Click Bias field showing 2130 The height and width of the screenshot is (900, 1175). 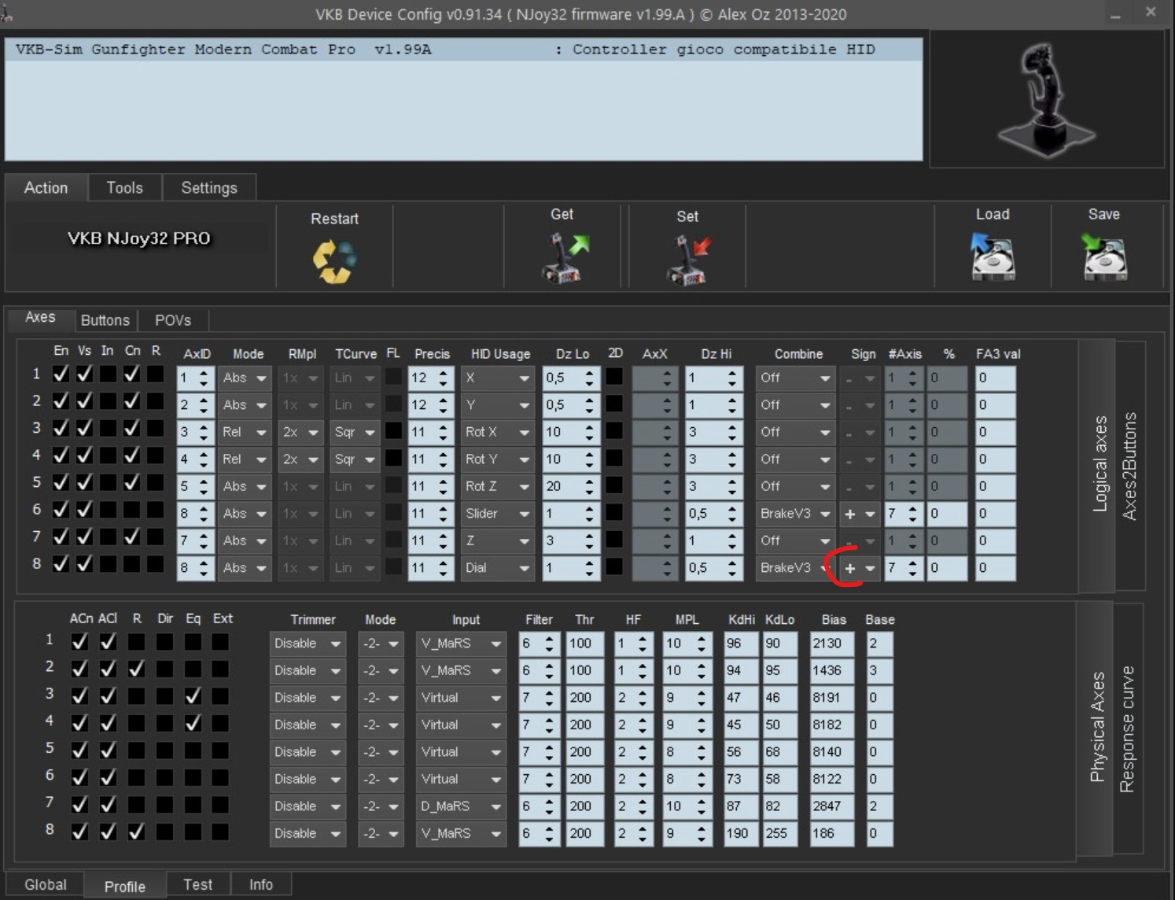pos(832,644)
